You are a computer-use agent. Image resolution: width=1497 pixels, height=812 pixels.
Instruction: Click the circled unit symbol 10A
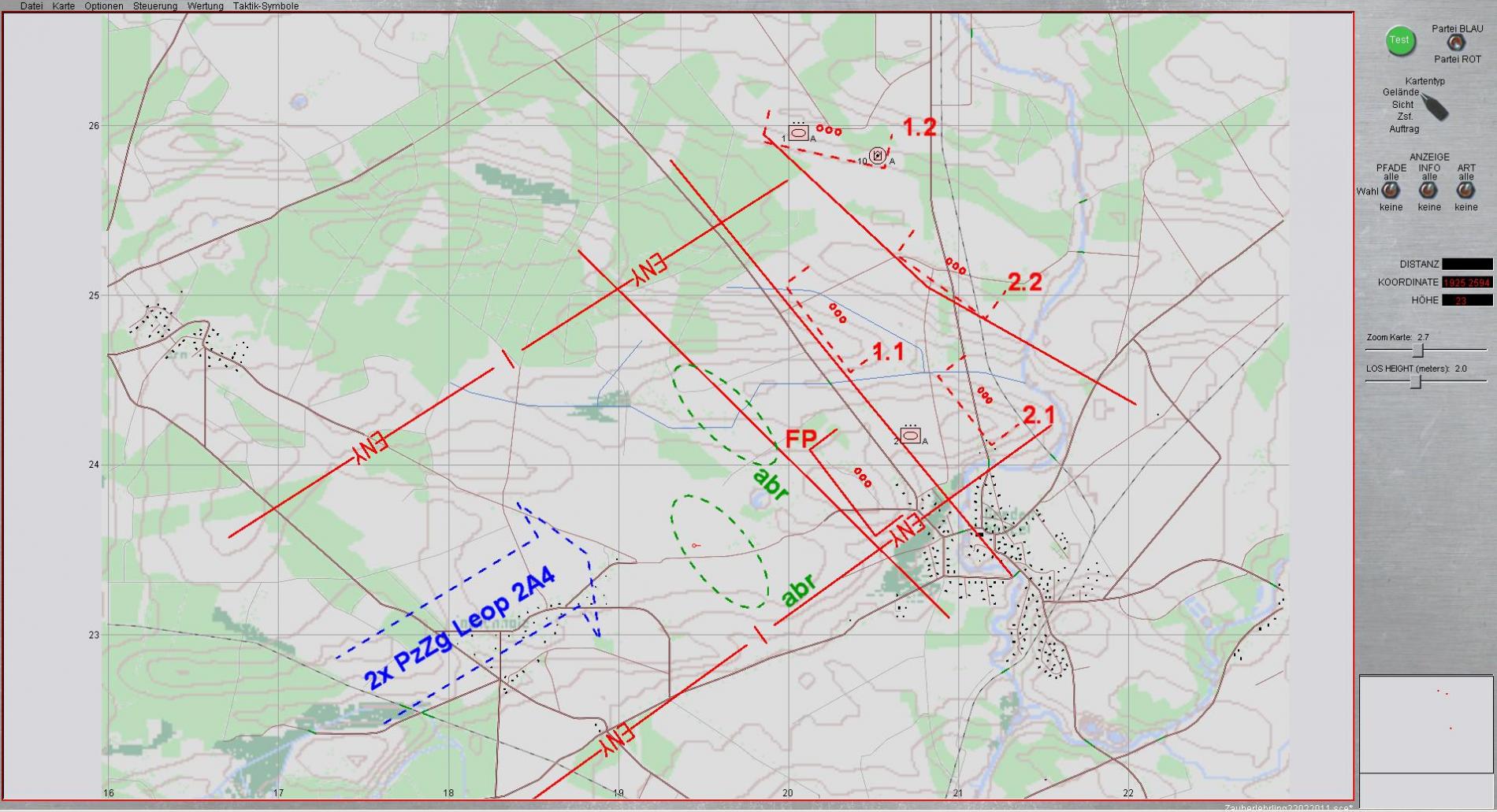878,156
